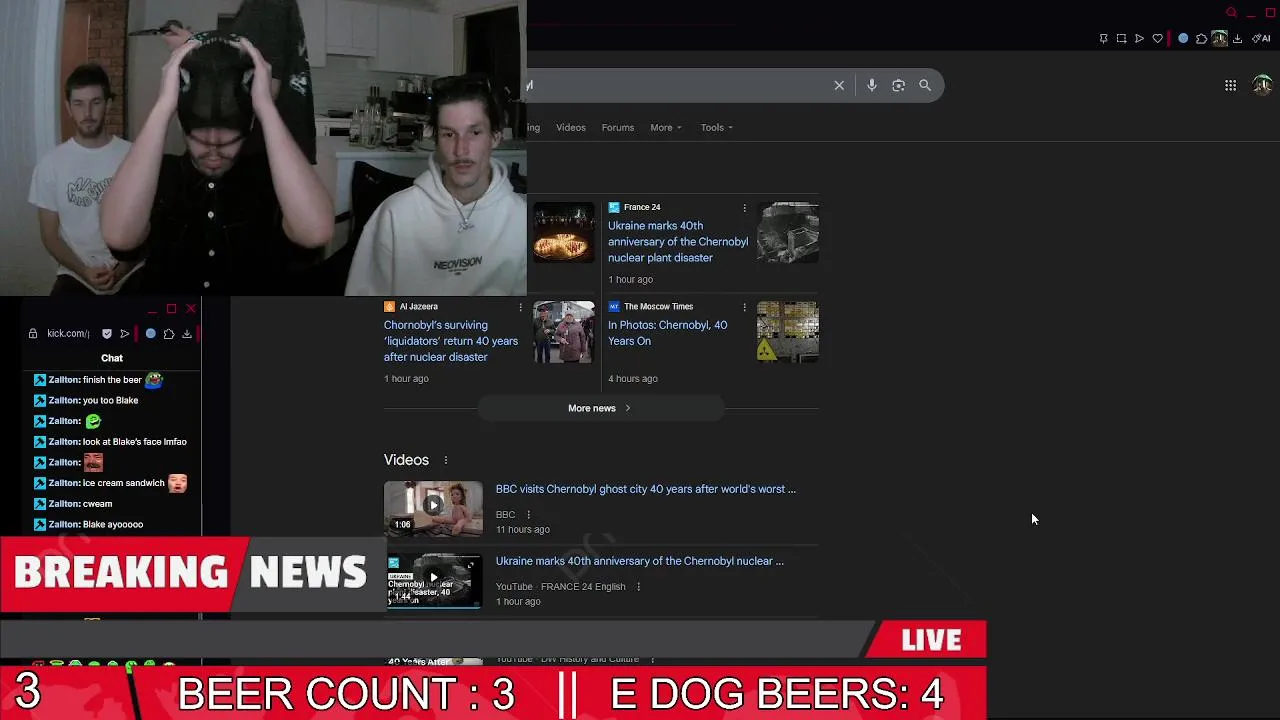Viewport: 1280px width, 720px height.
Task: Open In Photos: Chernobyl, 40 Years On
Action: tap(668, 333)
